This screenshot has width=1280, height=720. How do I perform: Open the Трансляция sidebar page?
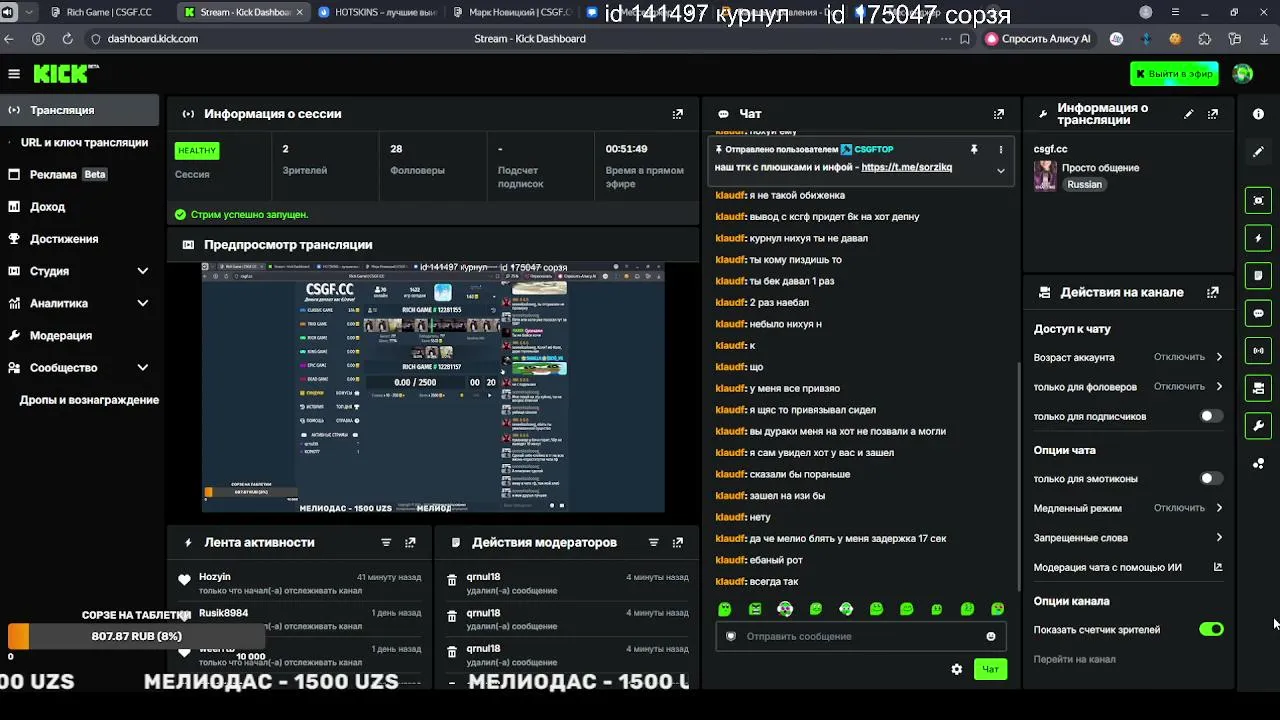coord(79,110)
